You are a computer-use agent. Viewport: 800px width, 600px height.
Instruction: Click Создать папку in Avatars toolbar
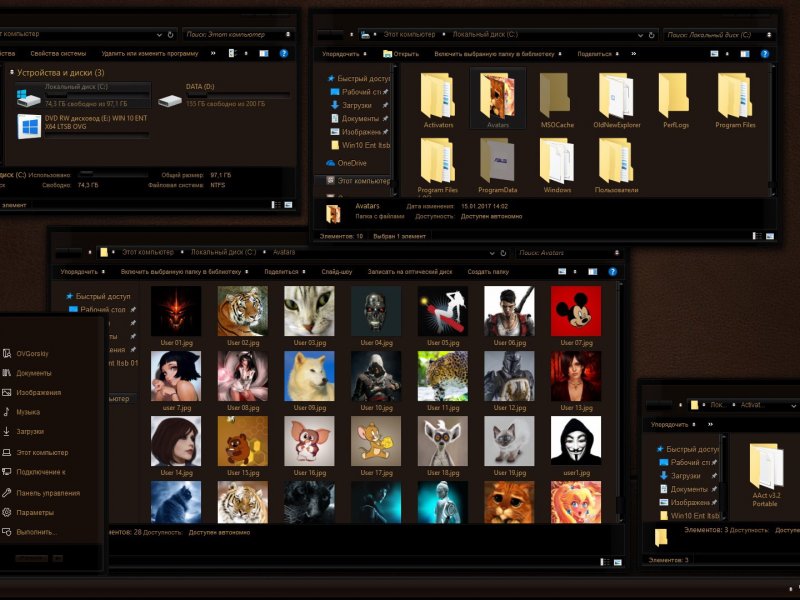click(488, 272)
